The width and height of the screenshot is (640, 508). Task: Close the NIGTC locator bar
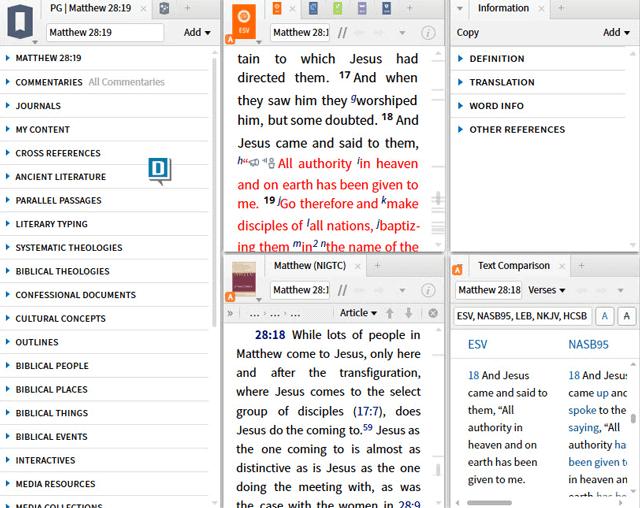(x=432, y=313)
